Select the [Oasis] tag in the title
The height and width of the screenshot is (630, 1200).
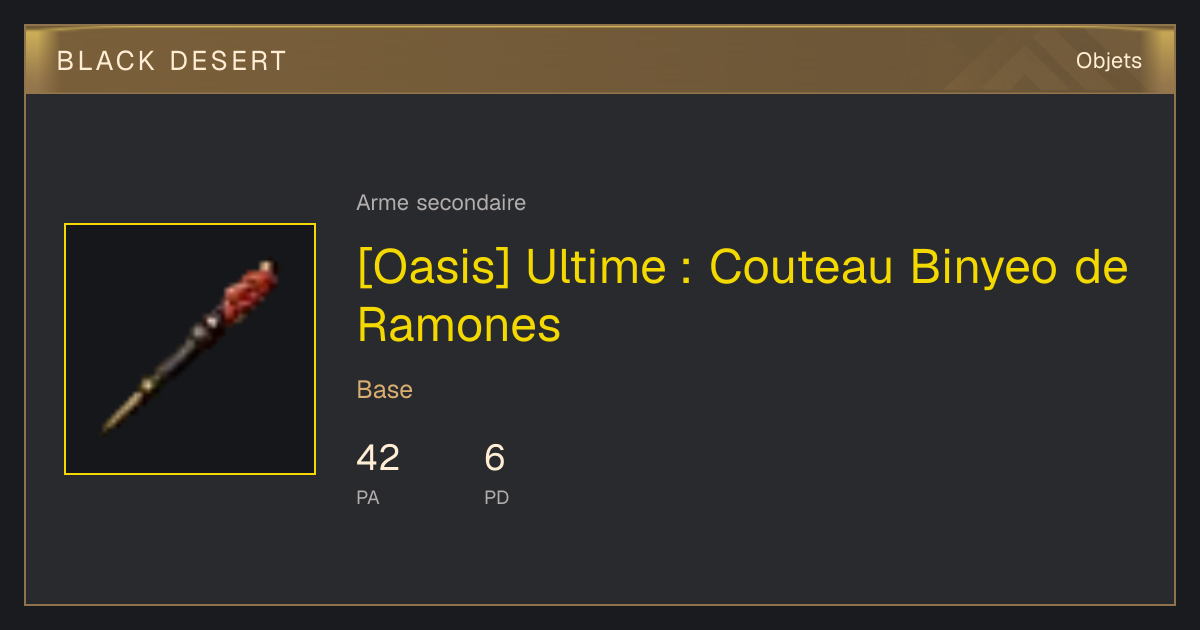pyautogui.click(x=435, y=268)
